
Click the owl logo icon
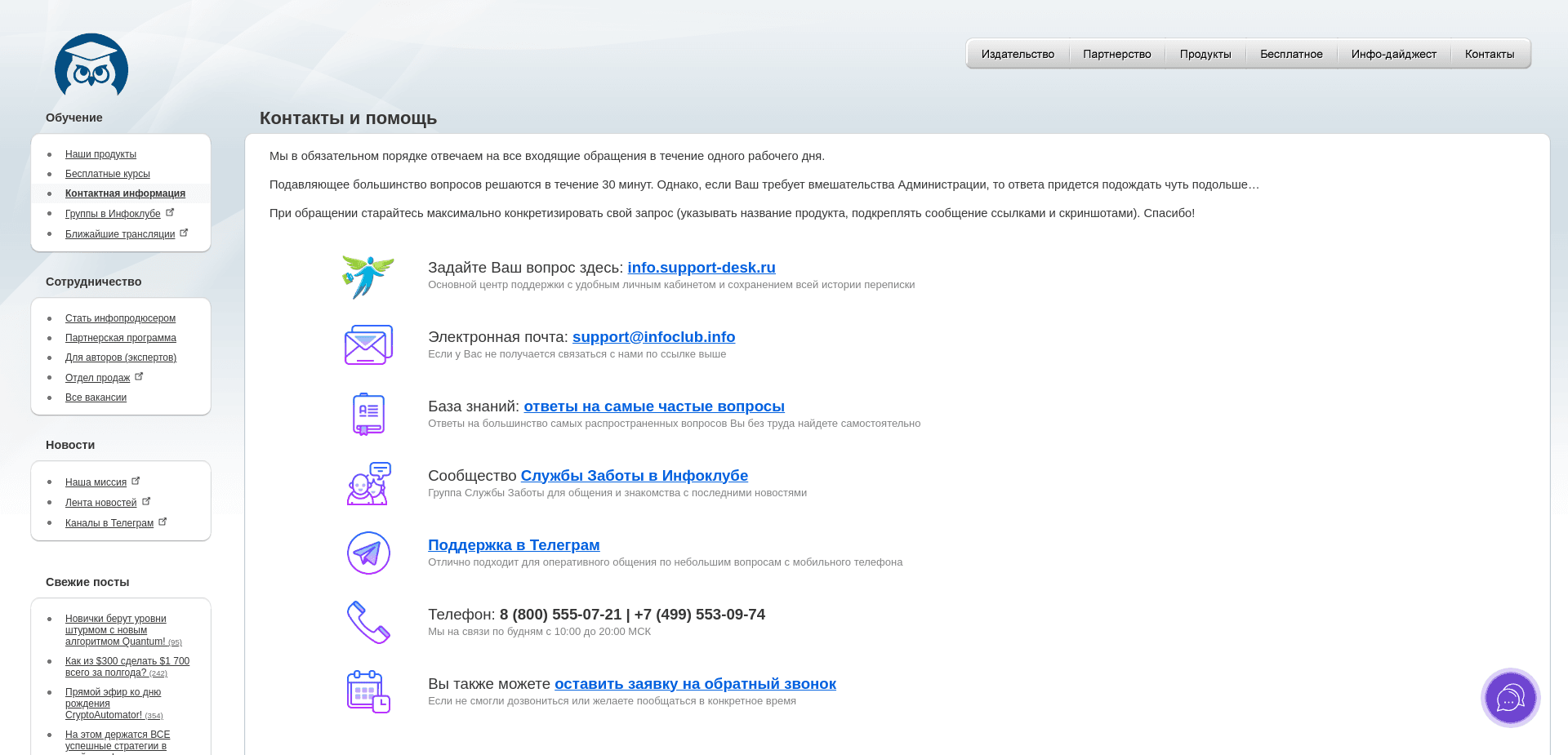point(91,65)
